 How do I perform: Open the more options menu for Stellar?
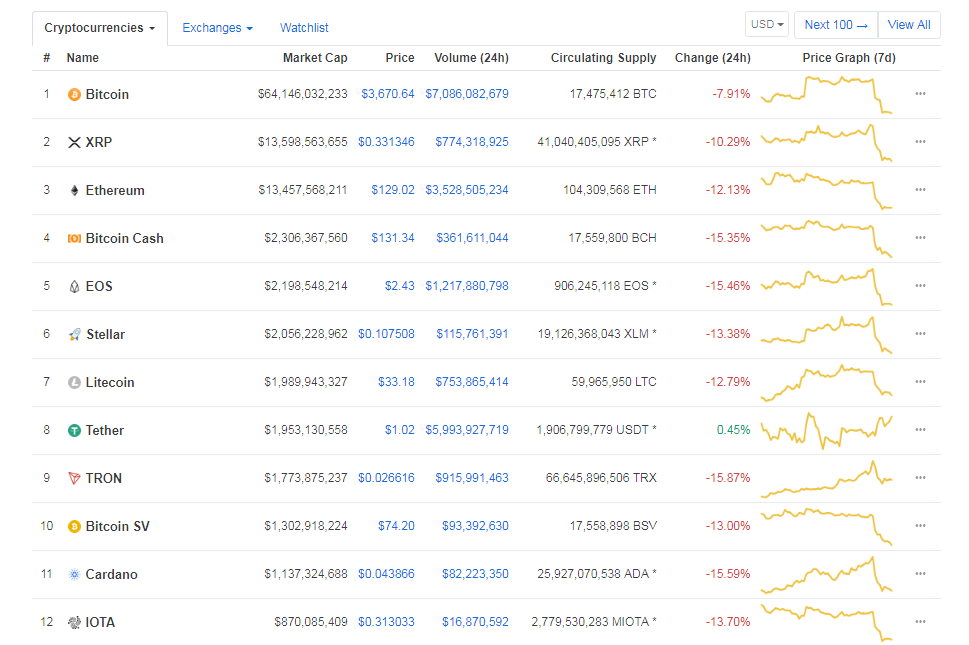920,334
